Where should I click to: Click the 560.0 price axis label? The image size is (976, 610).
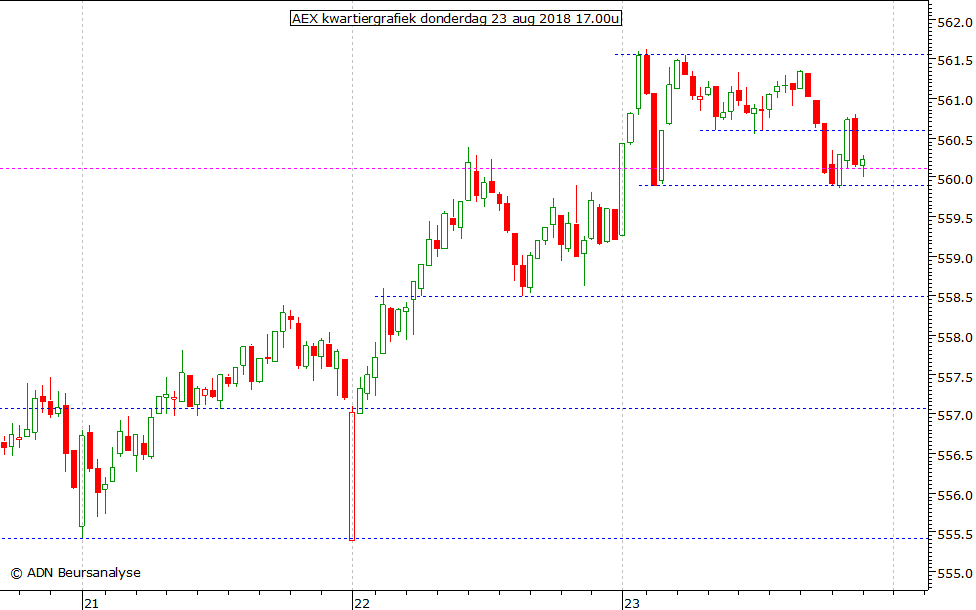pos(954,180)
